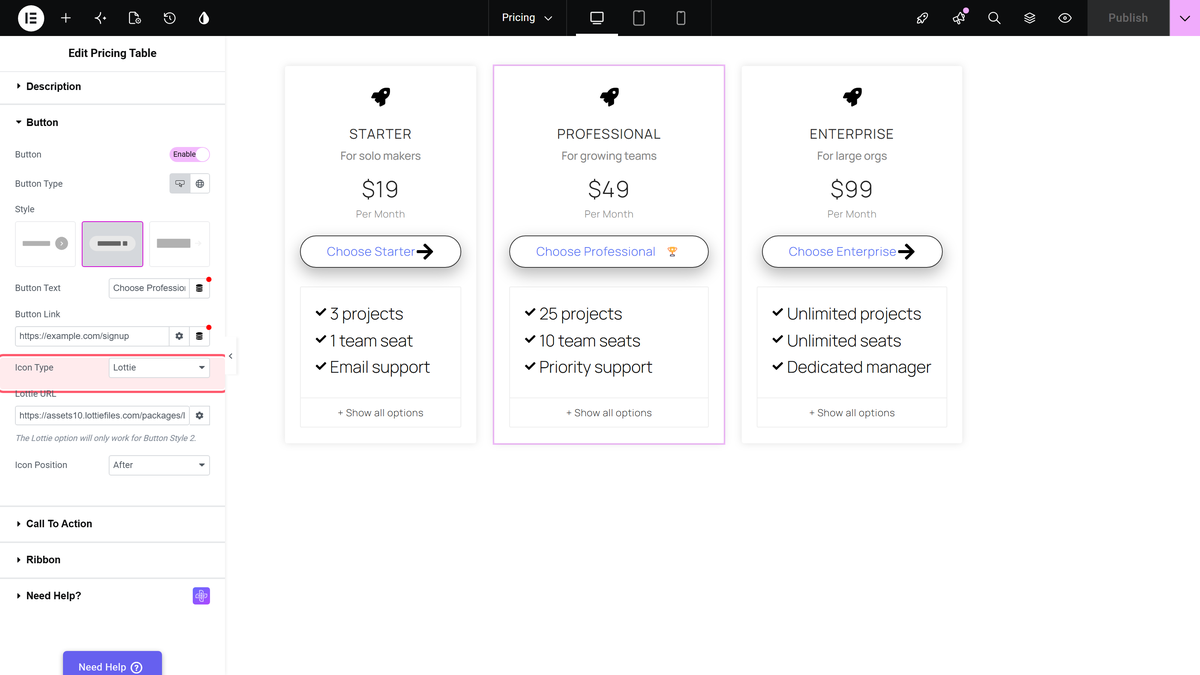This screenshot has width=1200, height=675.
Task: Select the popup Button Type icon
Action: click(x=180, y=184)
